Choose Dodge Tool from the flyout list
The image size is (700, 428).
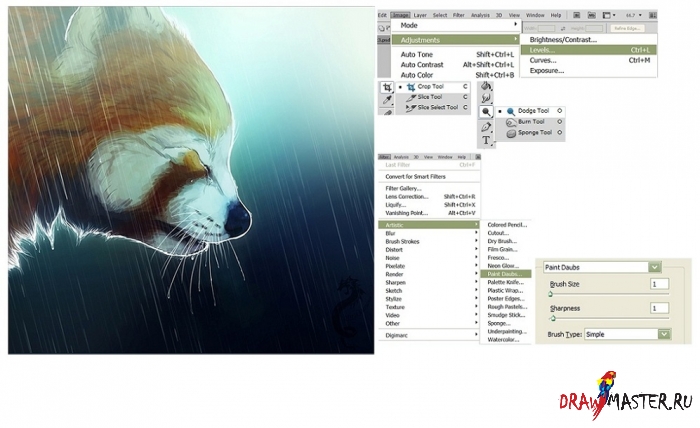[x=530, y=111]
